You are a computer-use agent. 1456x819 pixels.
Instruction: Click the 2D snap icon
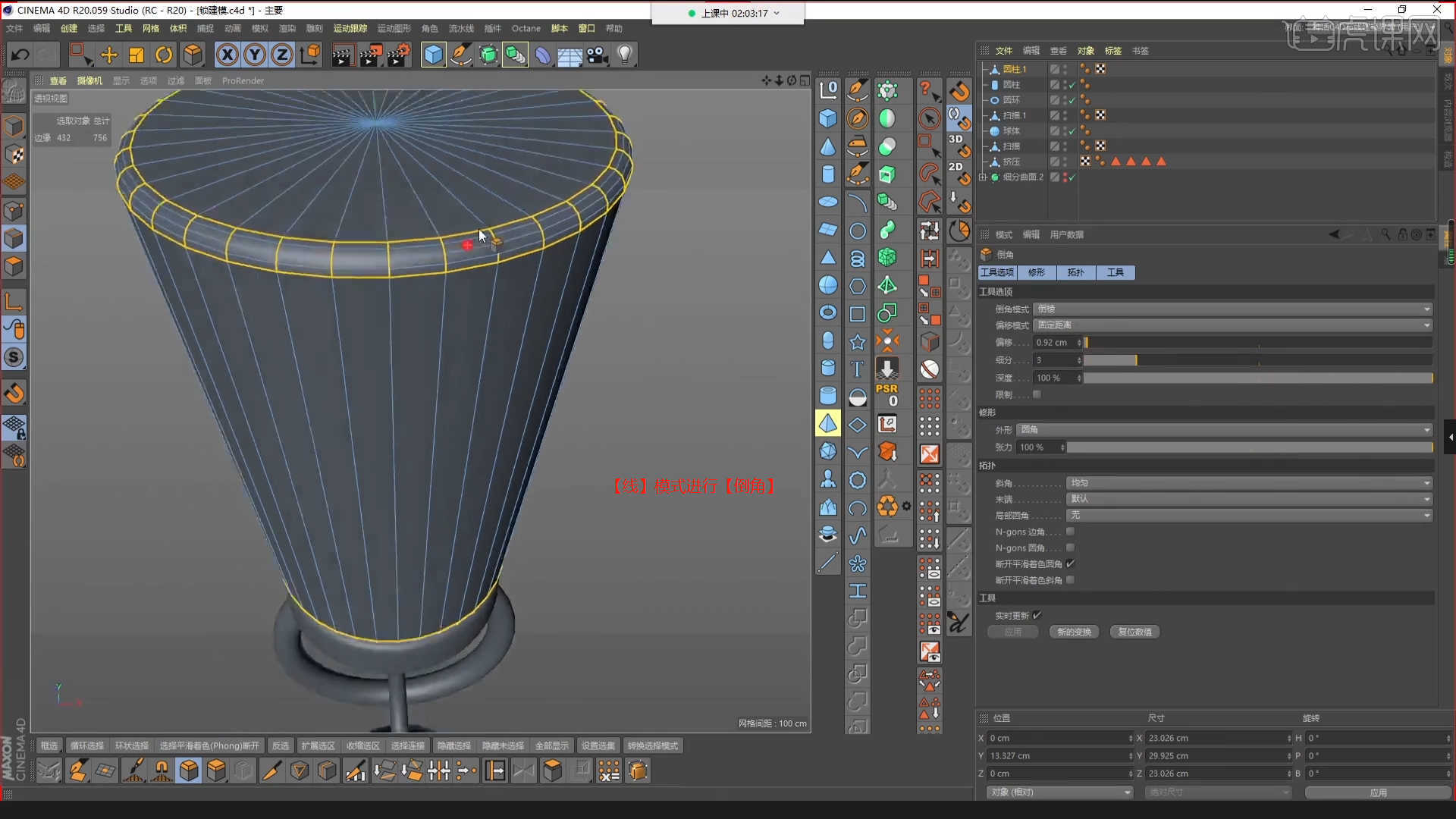959,173
